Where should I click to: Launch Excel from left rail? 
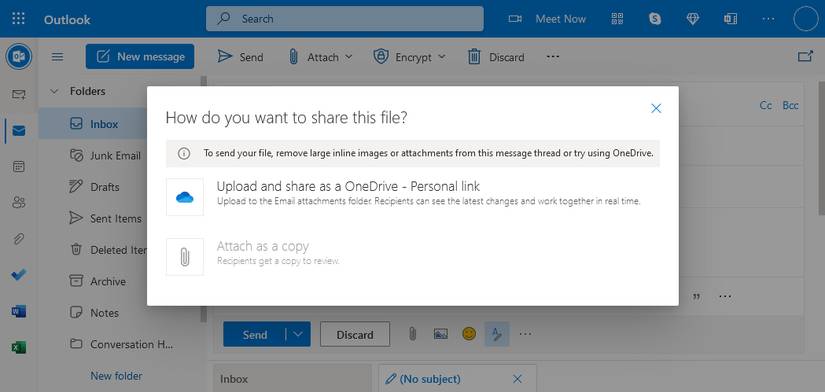pos(18,347)
